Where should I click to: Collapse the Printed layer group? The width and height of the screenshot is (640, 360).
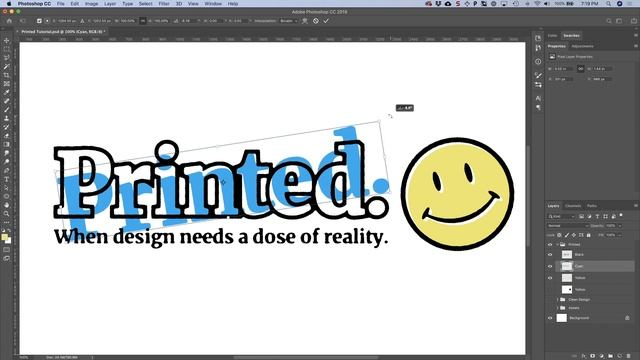557,244
